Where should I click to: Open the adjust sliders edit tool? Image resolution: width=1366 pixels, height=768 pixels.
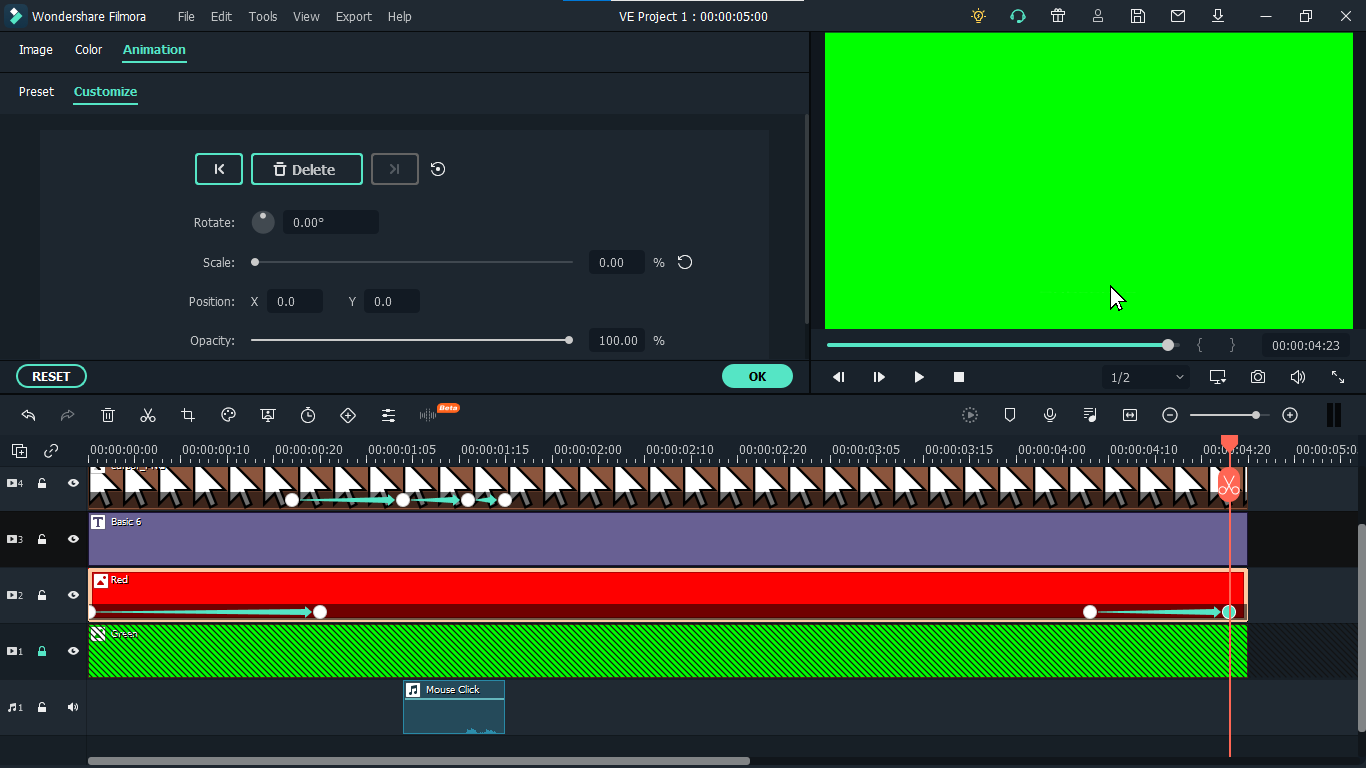388,415
